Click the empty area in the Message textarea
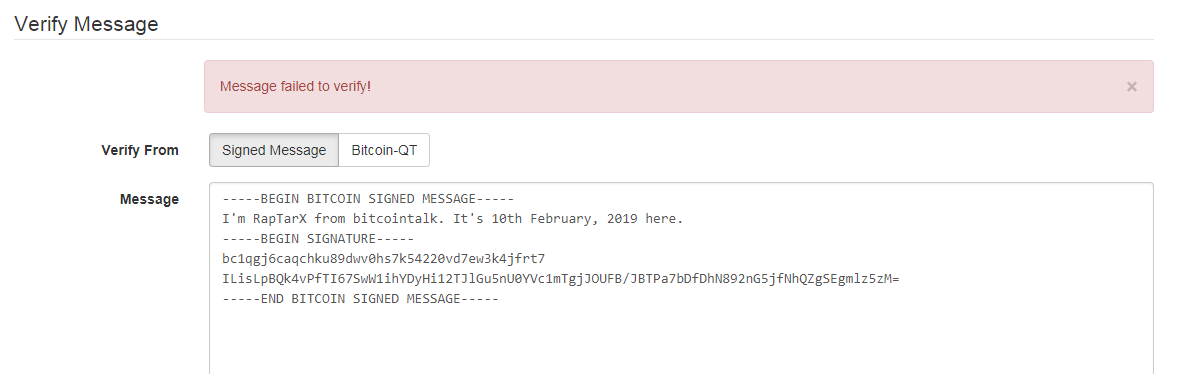Screen dimensions: 1201x374 tap(680, 342)
